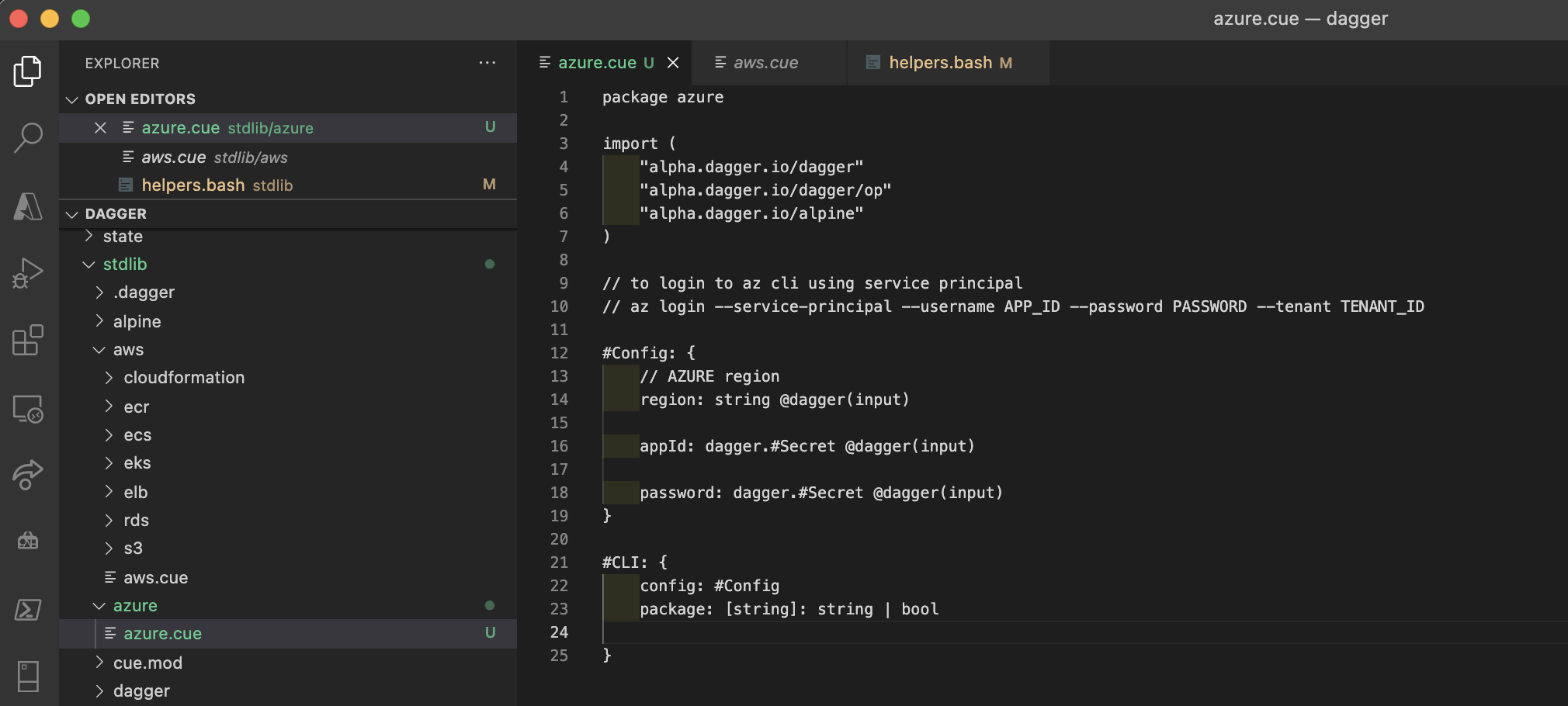Open the Extensions view
The height and width of the screenshot is (706, 1568).
(29, 340)
